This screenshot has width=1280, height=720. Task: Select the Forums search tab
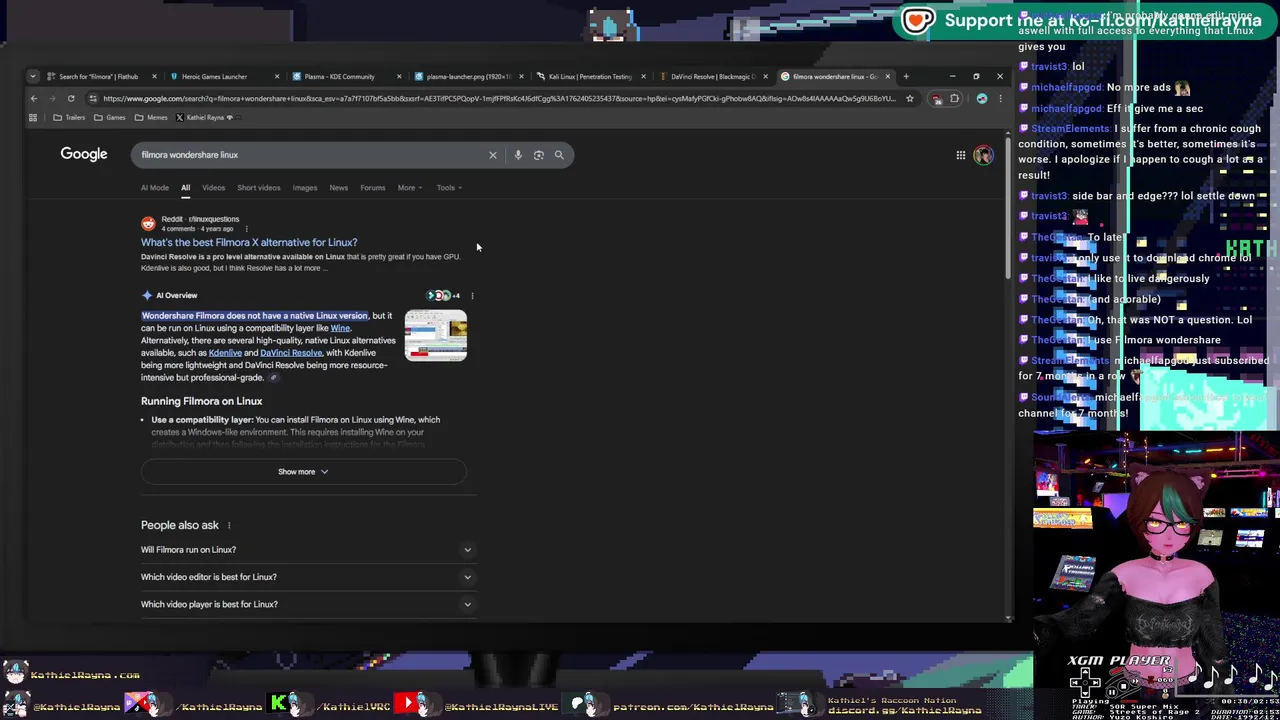pyautogui.click(x=373, y=188)
